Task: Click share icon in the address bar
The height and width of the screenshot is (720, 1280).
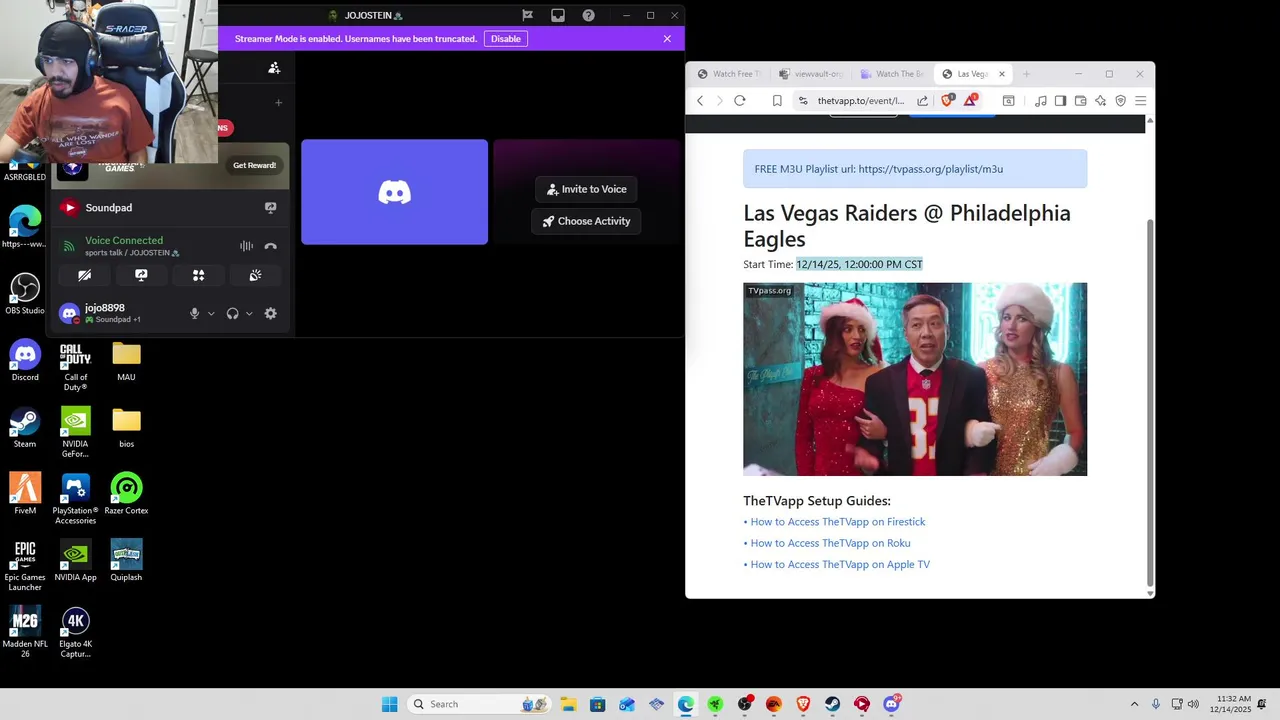Action: [922, 101]
